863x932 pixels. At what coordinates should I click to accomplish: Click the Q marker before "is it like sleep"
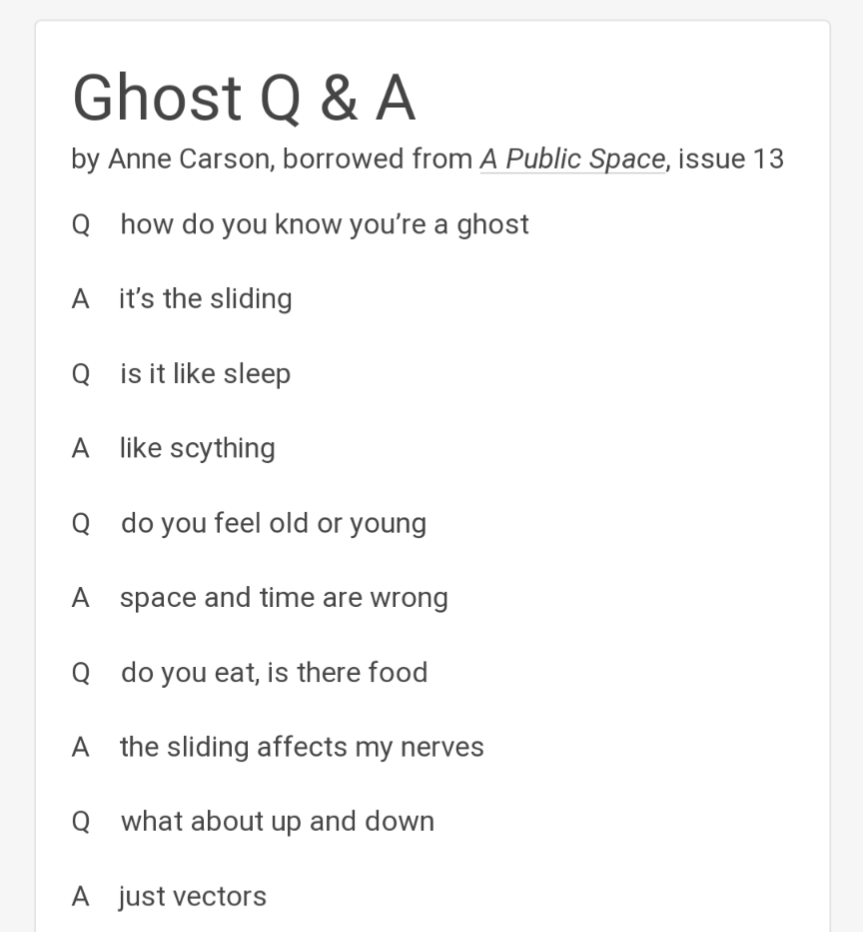[81, 374]
